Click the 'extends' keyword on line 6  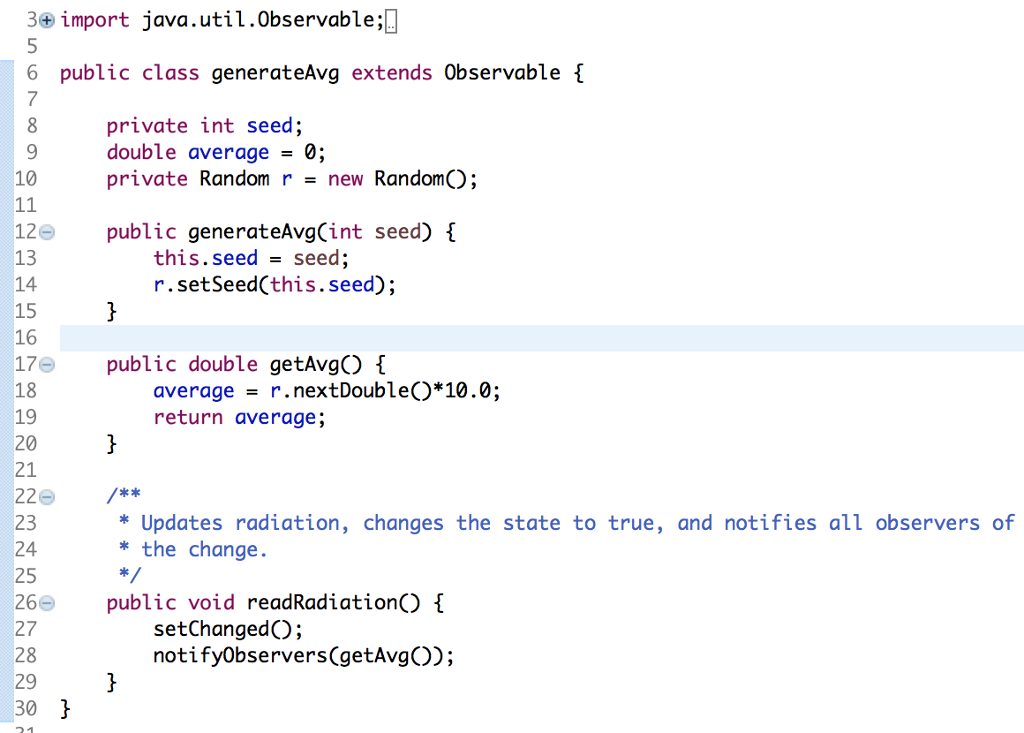(x=392, y=73)
